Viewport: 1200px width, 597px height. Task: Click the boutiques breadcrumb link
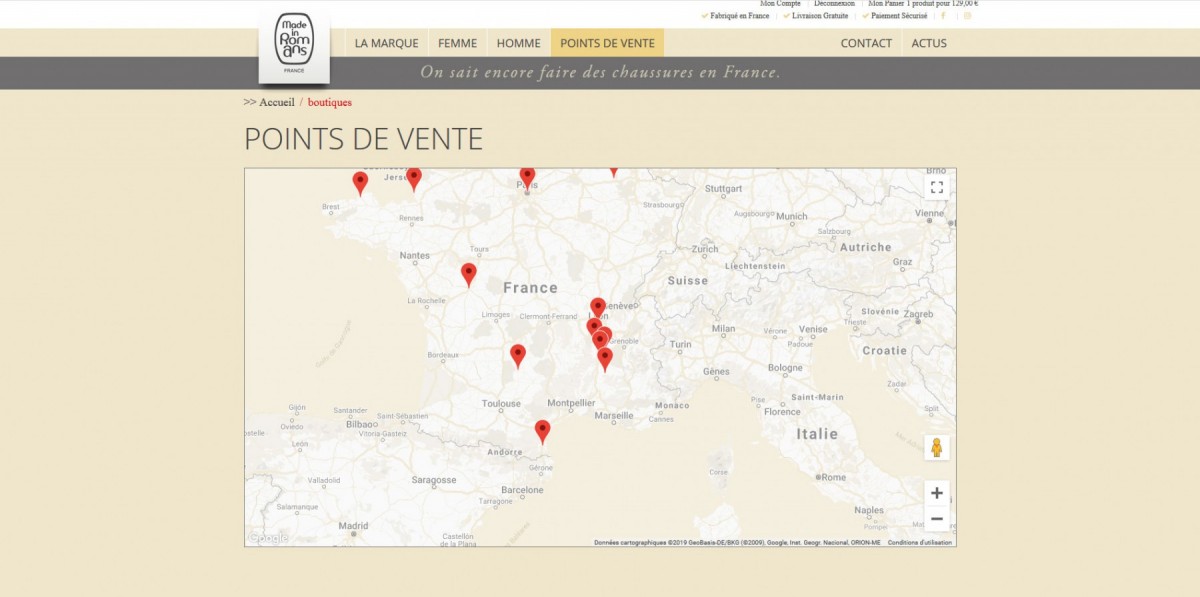pyautogui.click(x=330, y=102)
